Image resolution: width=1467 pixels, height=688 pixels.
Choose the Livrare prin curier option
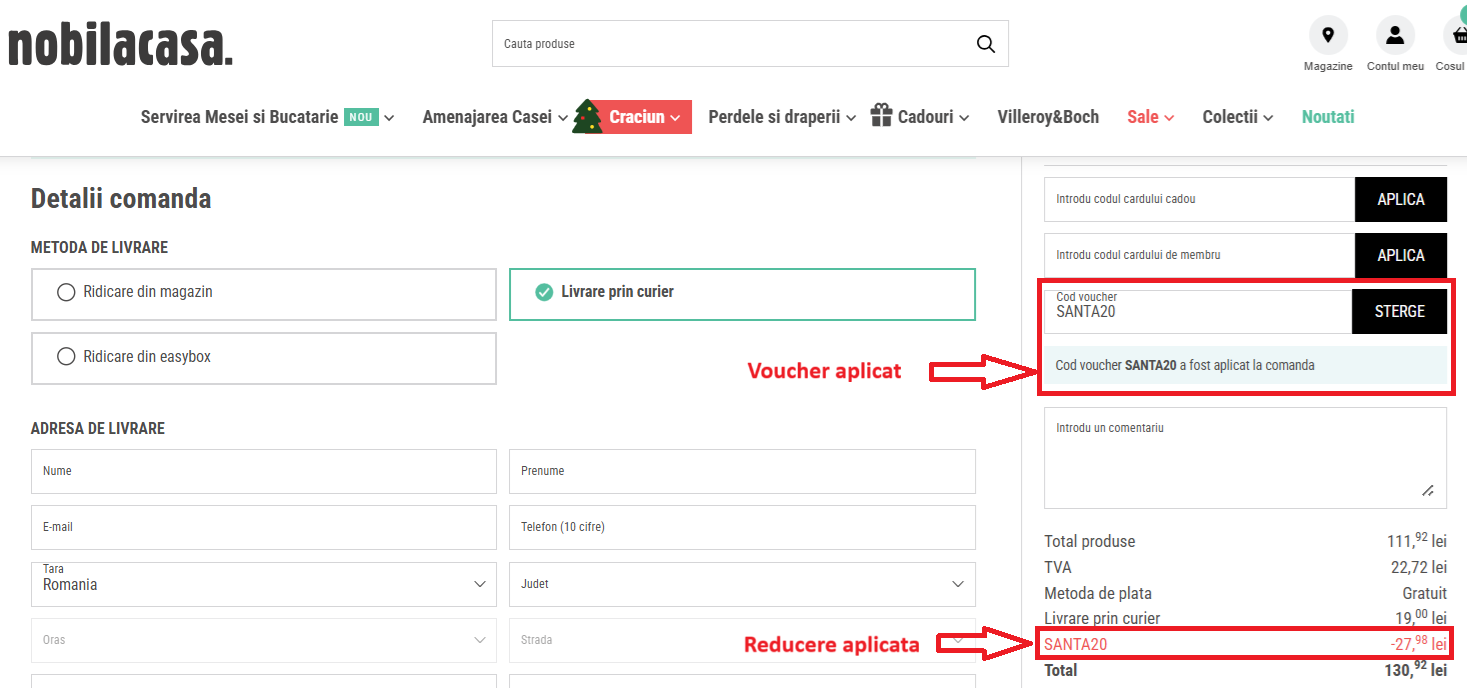pos(742,294)
